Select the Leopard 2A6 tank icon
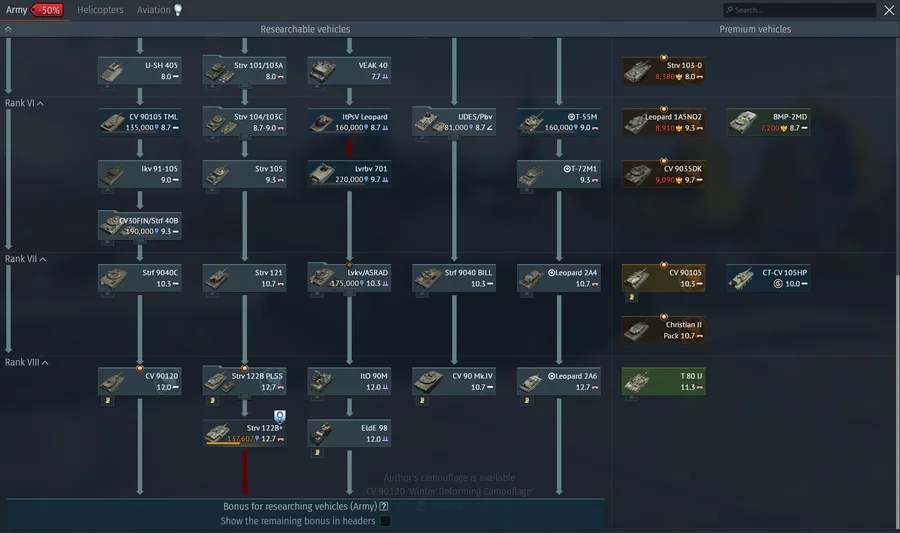 point(559,381)
